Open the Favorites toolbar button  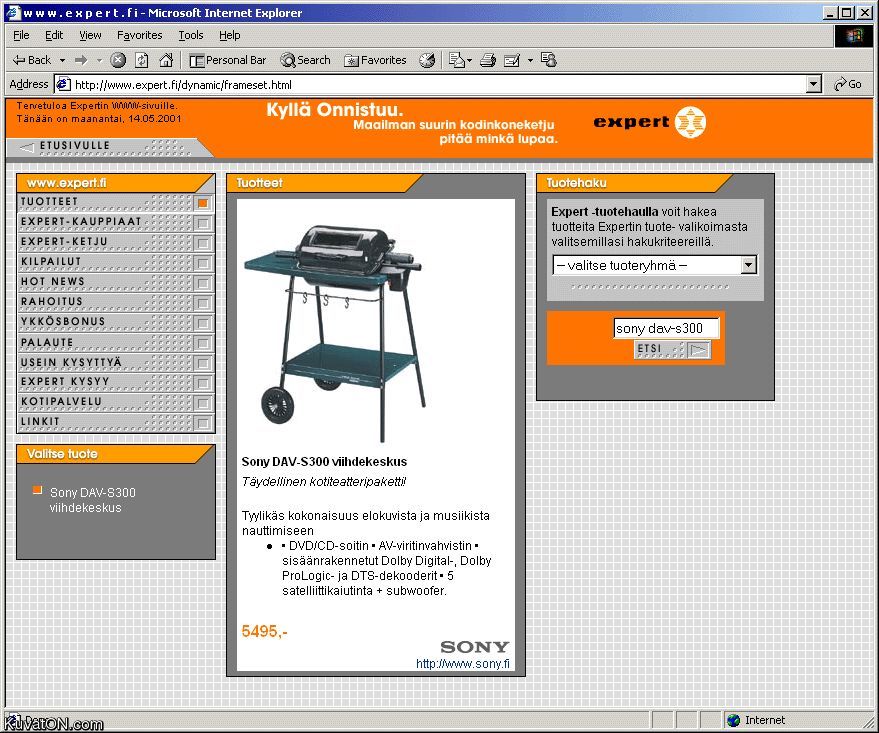click(x=375, y=60)
